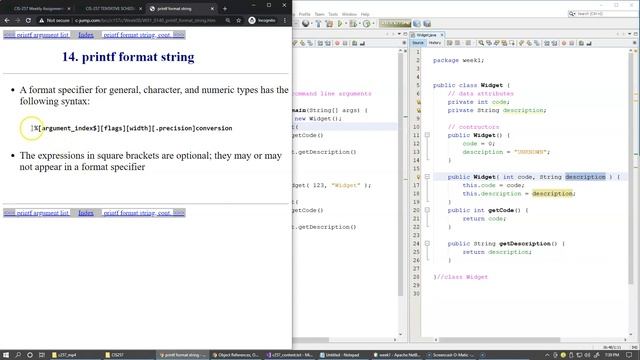Open the top 'printf format string, cont.' link
This screenshot has height=360, width=640.
pyautogui.click(x=143, y=35)
